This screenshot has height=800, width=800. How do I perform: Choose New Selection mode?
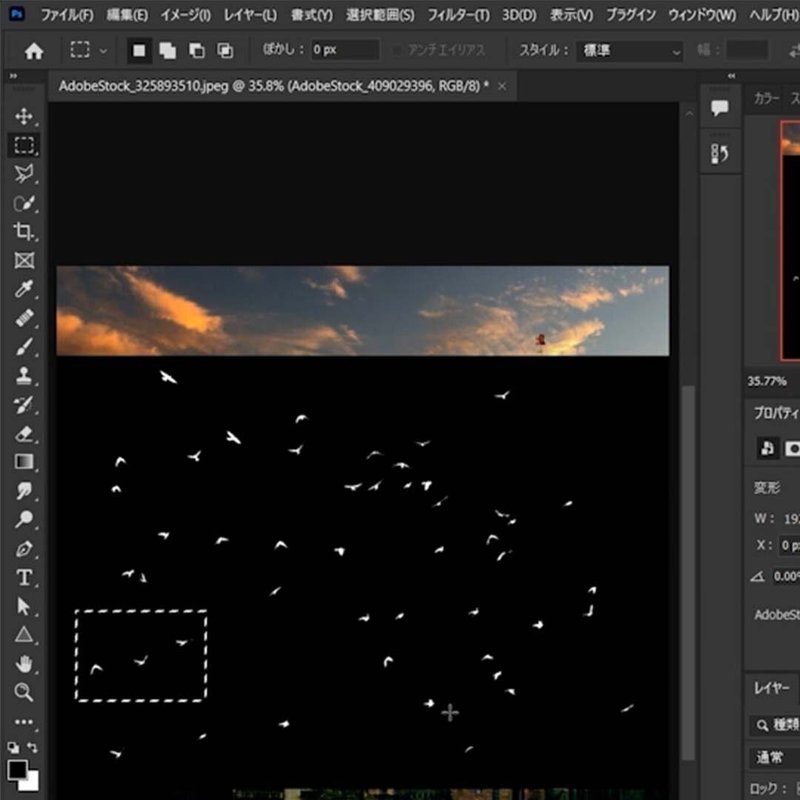139,51
